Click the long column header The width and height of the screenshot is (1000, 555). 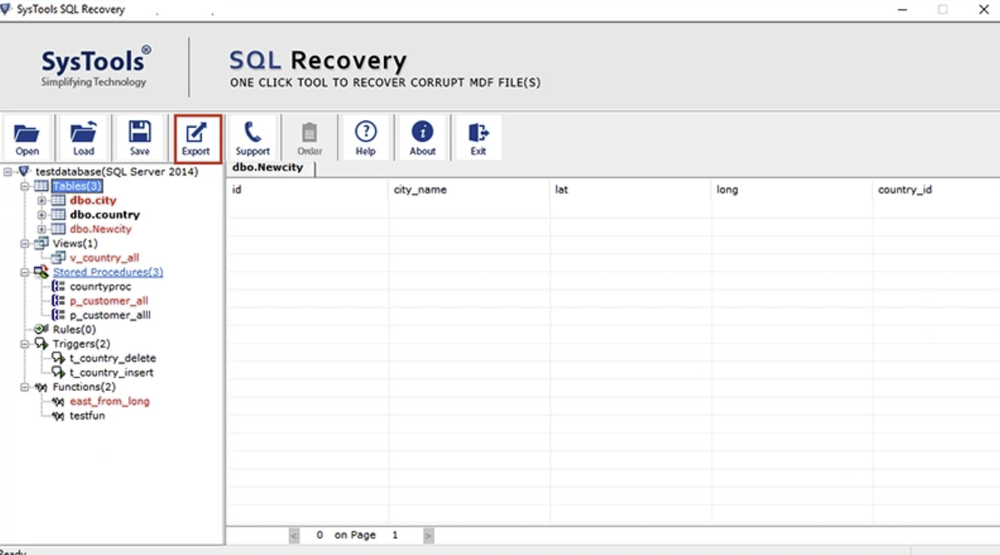pos(791,189)
